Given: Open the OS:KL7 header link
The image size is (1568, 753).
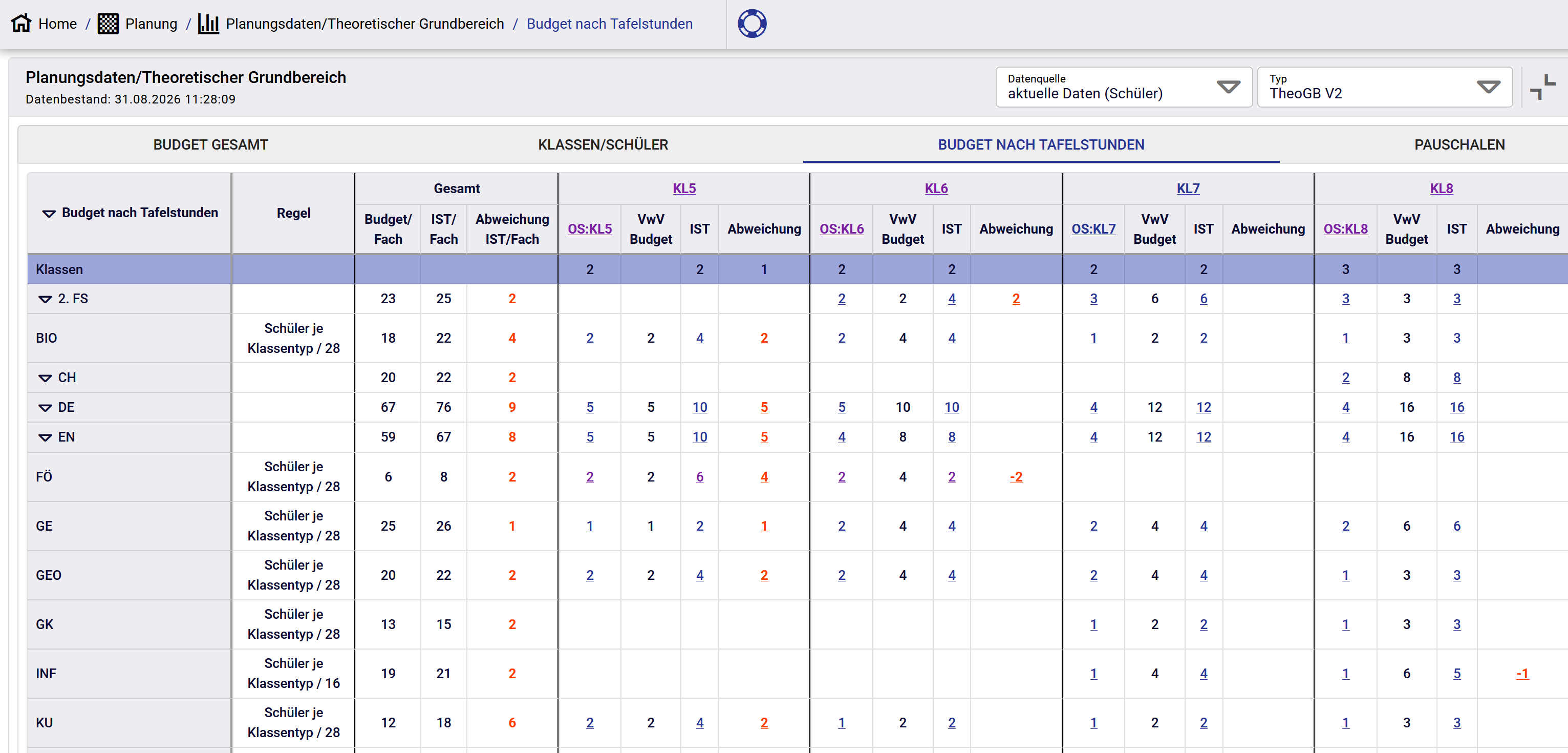Looking at the screenshot, I should (1093, 228).
